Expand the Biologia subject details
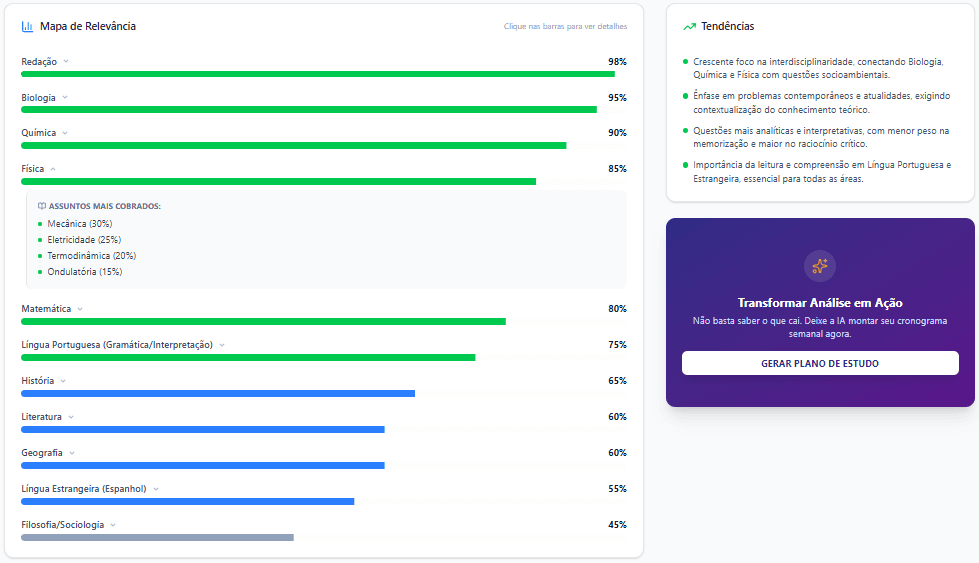 click(x=65, y=98)
